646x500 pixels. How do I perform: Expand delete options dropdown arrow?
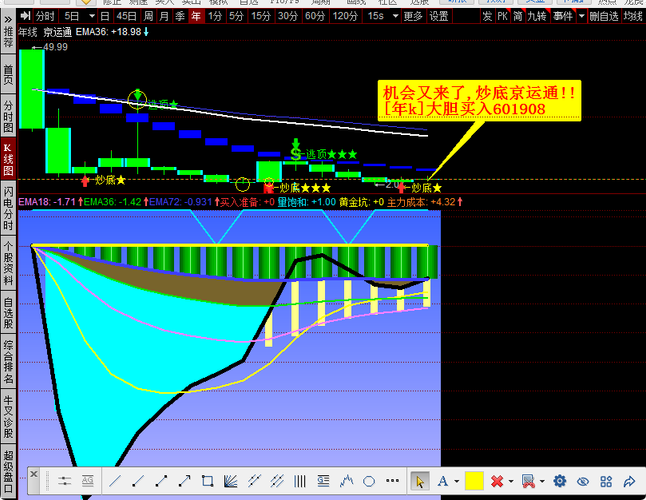click(x=511, y=481)
